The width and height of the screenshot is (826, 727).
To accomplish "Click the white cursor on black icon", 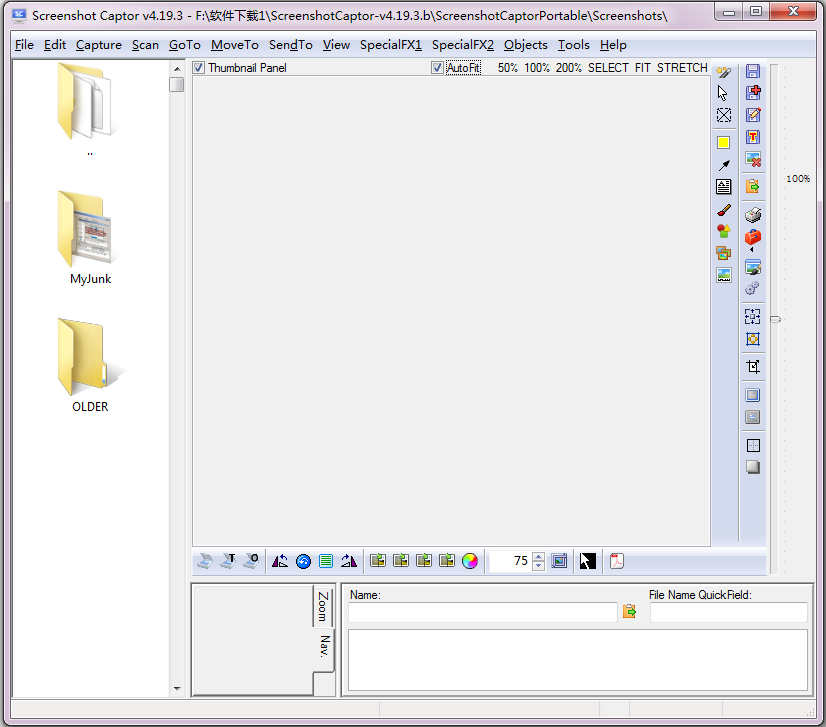I will [588, 562].
